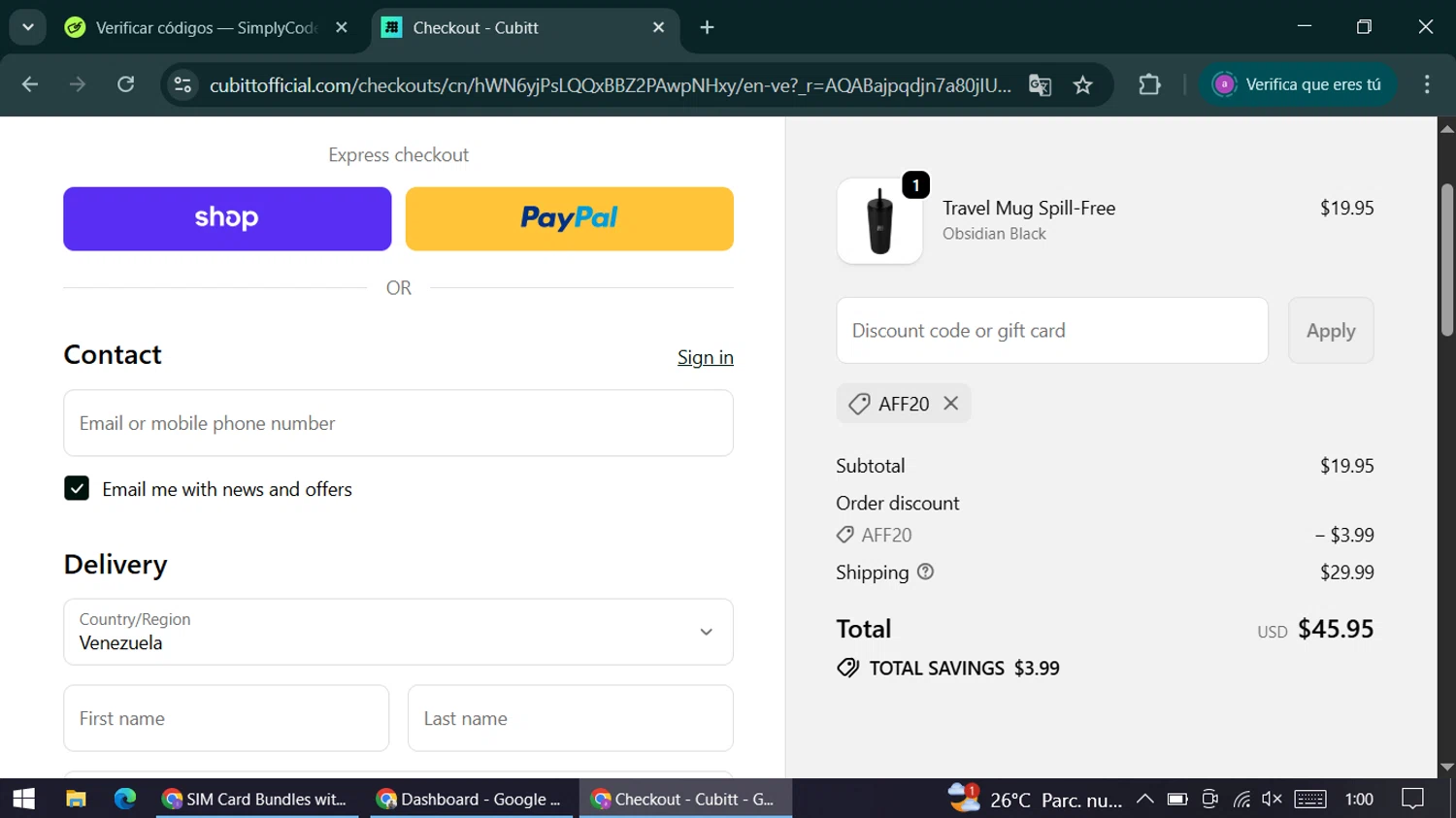
Task: Click the vertical scrollbar thumb
Action: pyautogui.click(x=1446, y=260)
